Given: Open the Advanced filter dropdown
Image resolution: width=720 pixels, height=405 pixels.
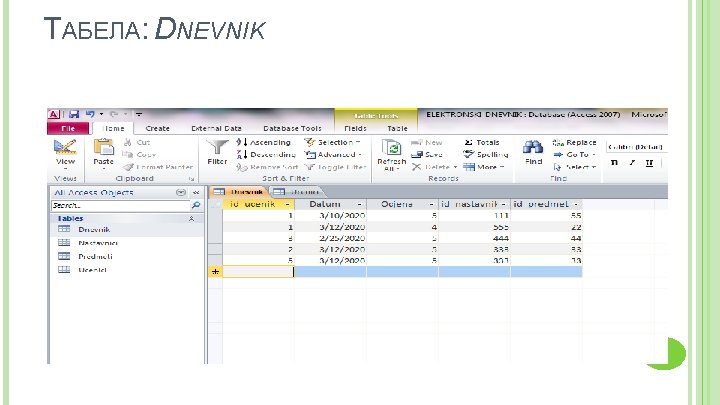Looking at the screenshot, I should click(333, 155).
